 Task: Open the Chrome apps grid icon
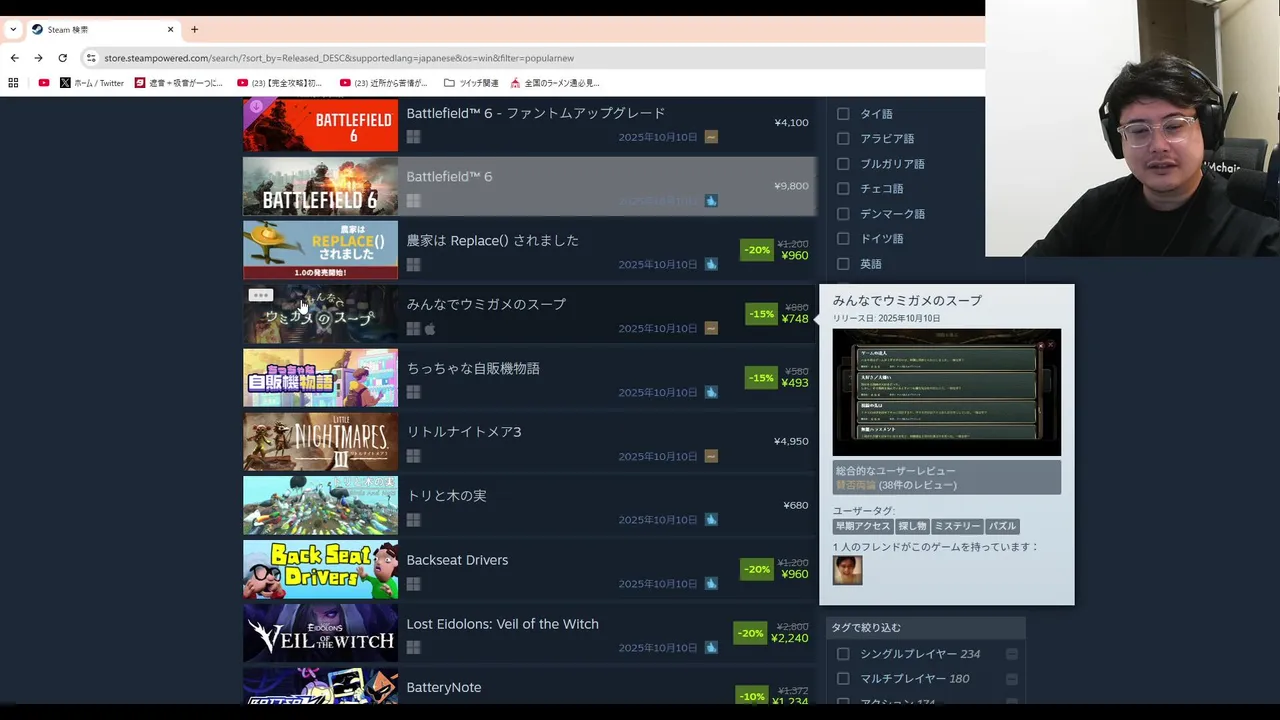click(14, 83)
